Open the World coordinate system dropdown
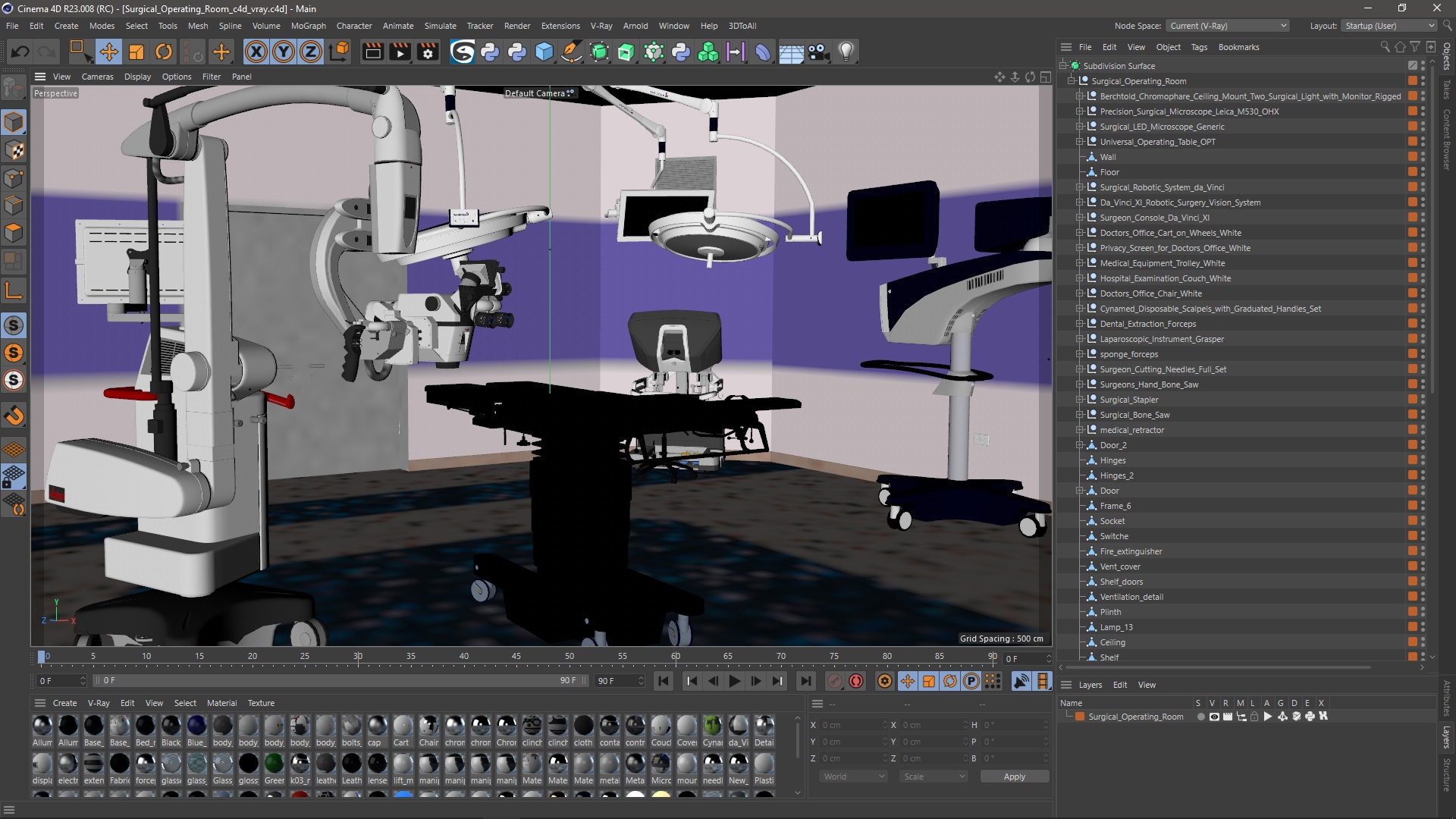1456x819 pixels. tap(853, 777)
